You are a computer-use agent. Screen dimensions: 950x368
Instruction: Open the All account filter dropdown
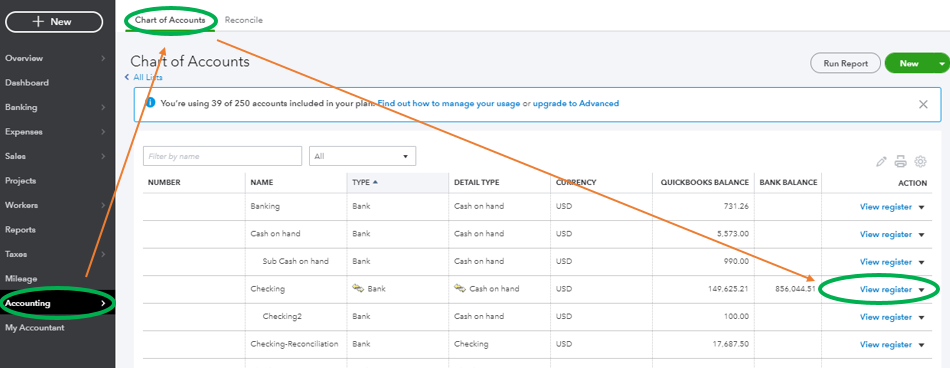tap(362, 156)
